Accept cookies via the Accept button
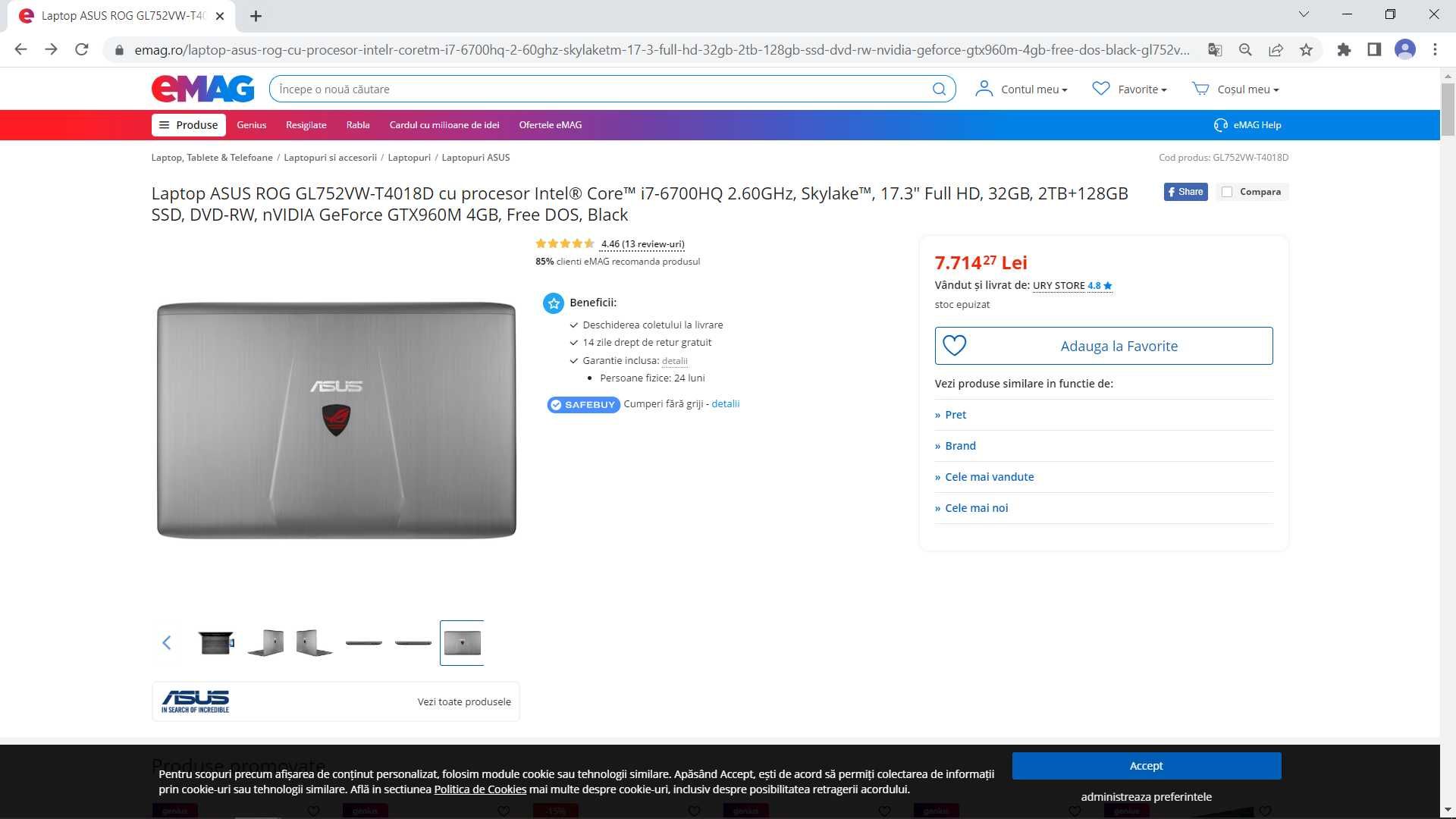The image size is (1456, 819). pyautogui.click(x=1146, y=765)
